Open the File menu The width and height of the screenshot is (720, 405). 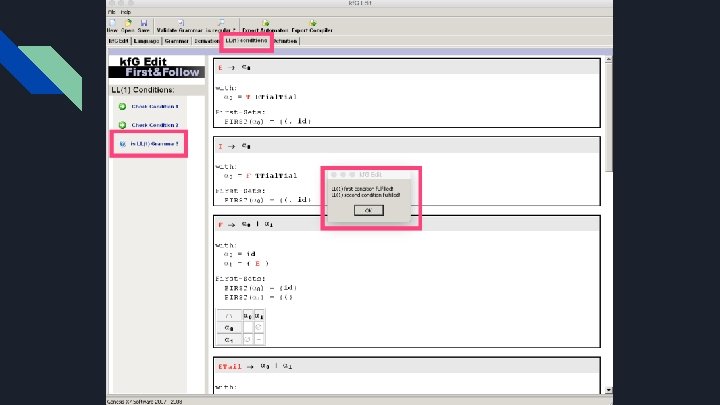112,12
